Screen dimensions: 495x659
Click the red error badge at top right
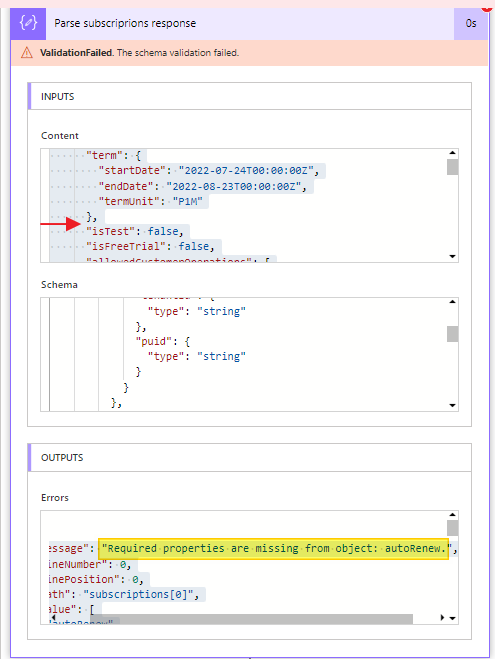(x=488, y=8)
